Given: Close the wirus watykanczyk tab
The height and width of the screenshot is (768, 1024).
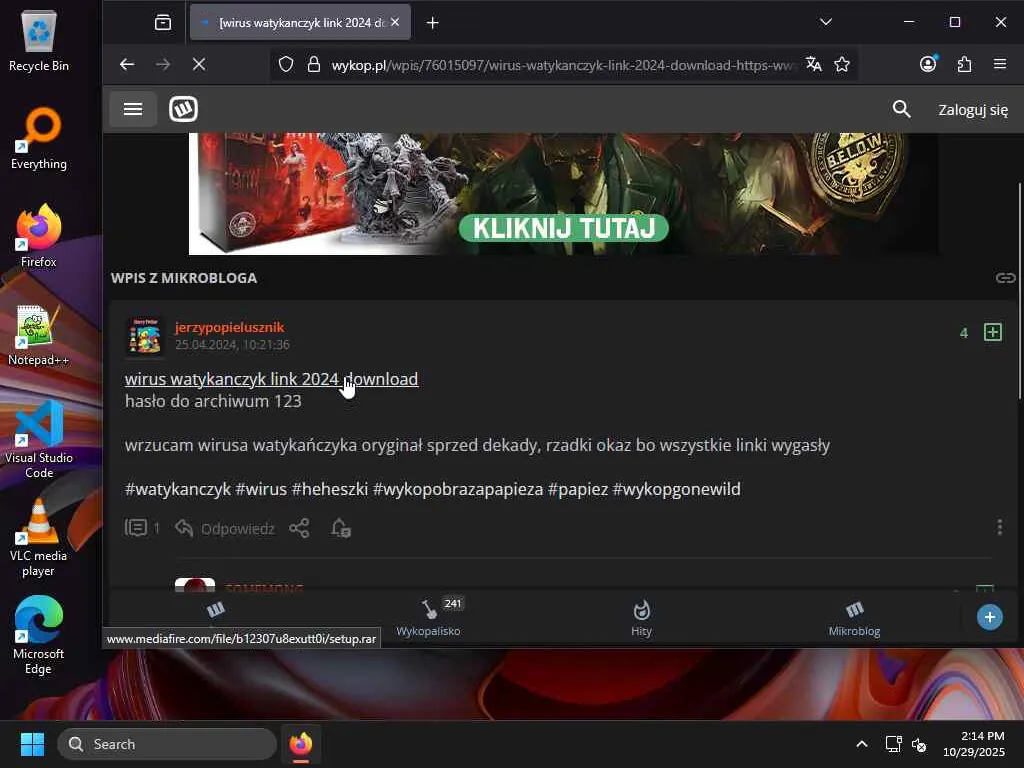Looking at the screenshot, I should pyautogui.click(x=395, y=22).
